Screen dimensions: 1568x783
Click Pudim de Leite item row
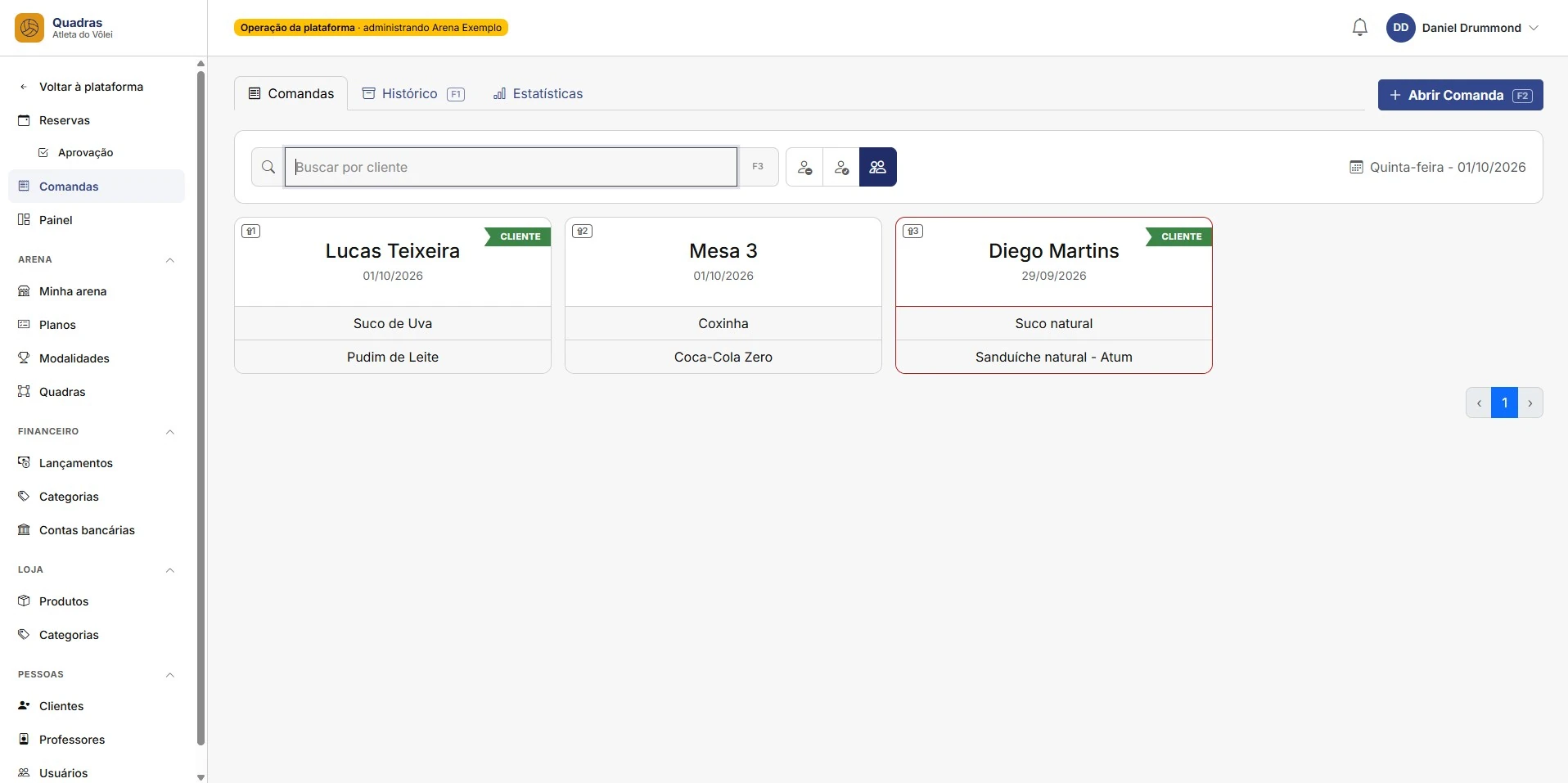(x=393, y=357)
